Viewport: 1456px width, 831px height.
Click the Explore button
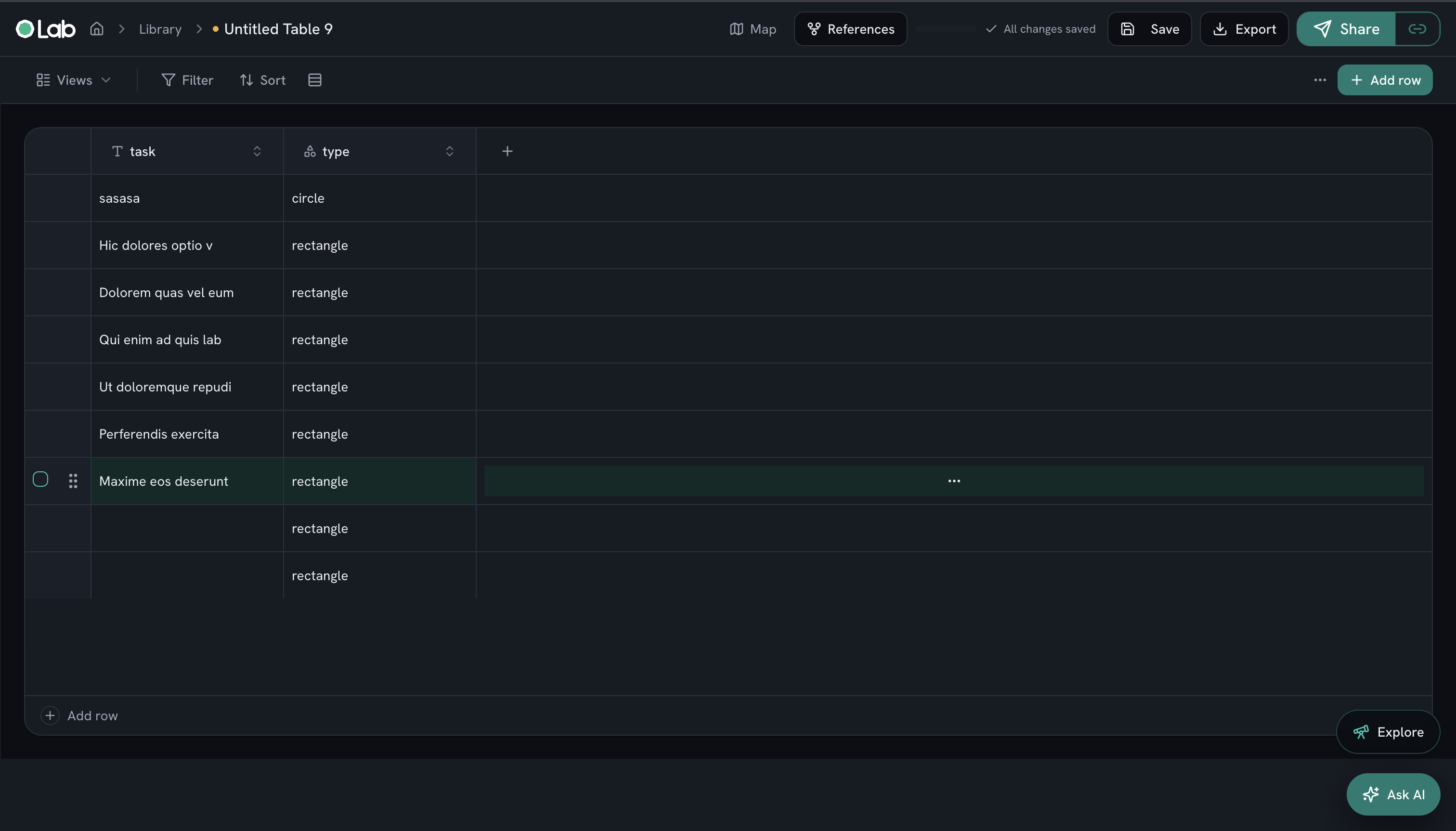(x=1388, y=732)
